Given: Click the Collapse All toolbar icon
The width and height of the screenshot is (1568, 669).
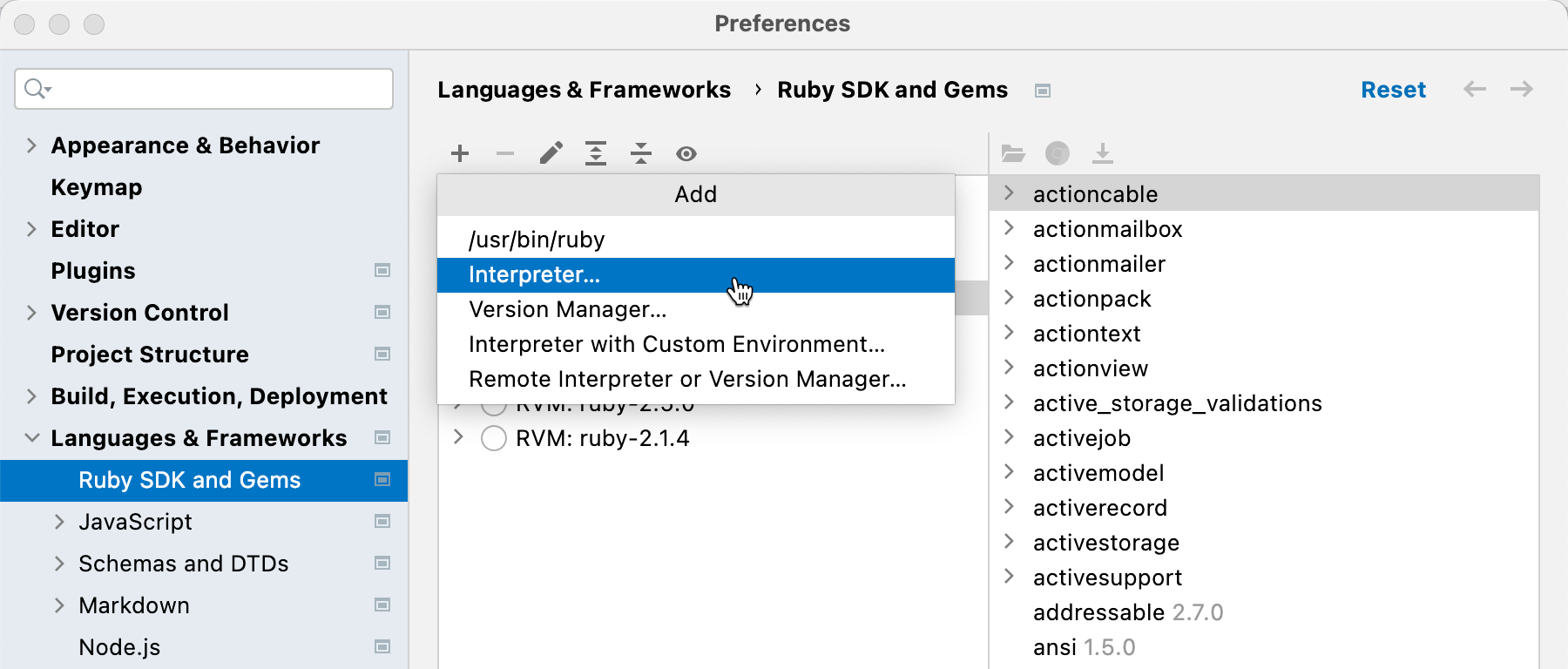Looking at the screenshot, I should pos(641,154).
